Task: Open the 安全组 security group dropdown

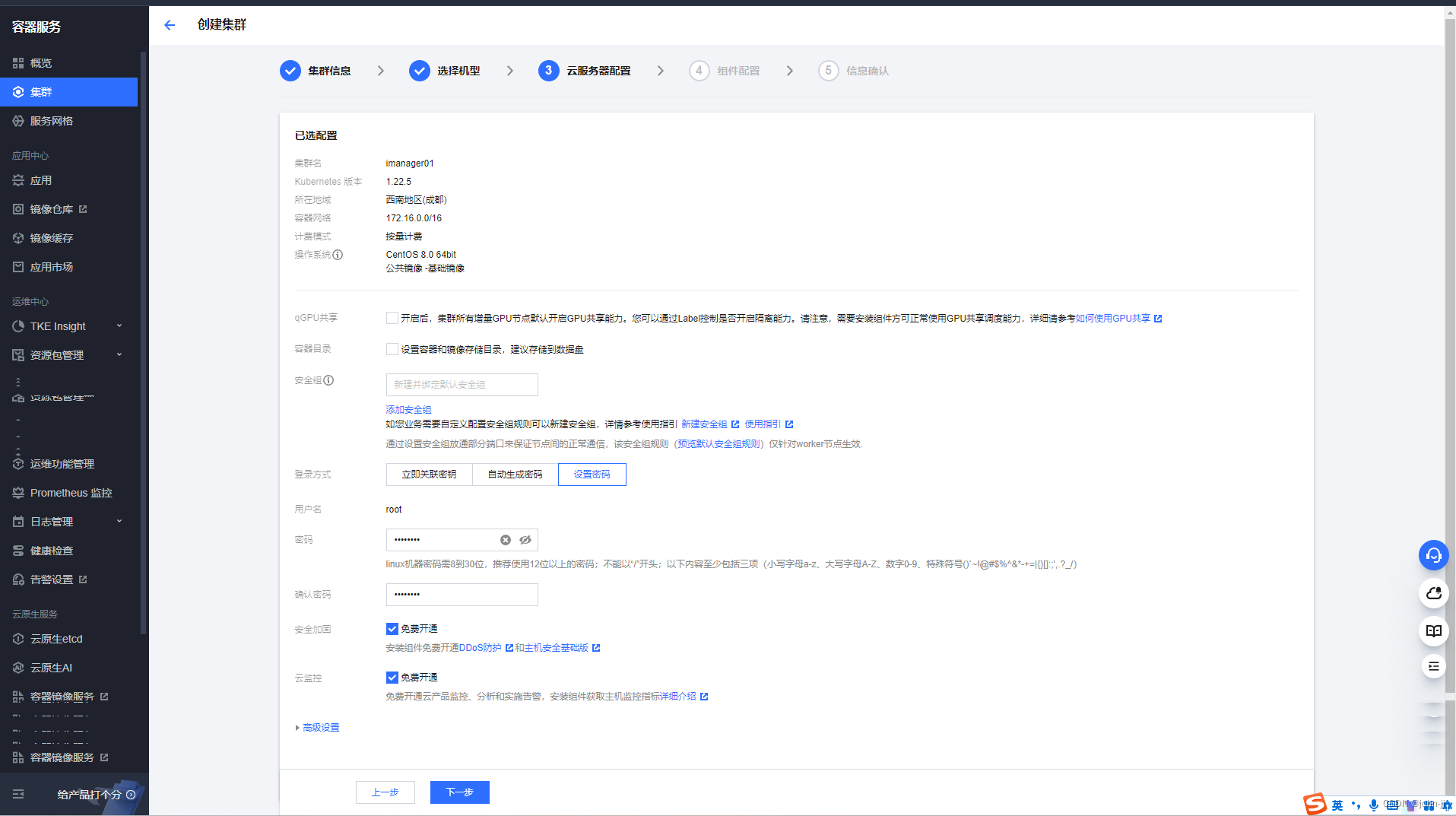Action: [x=462, y=385]
